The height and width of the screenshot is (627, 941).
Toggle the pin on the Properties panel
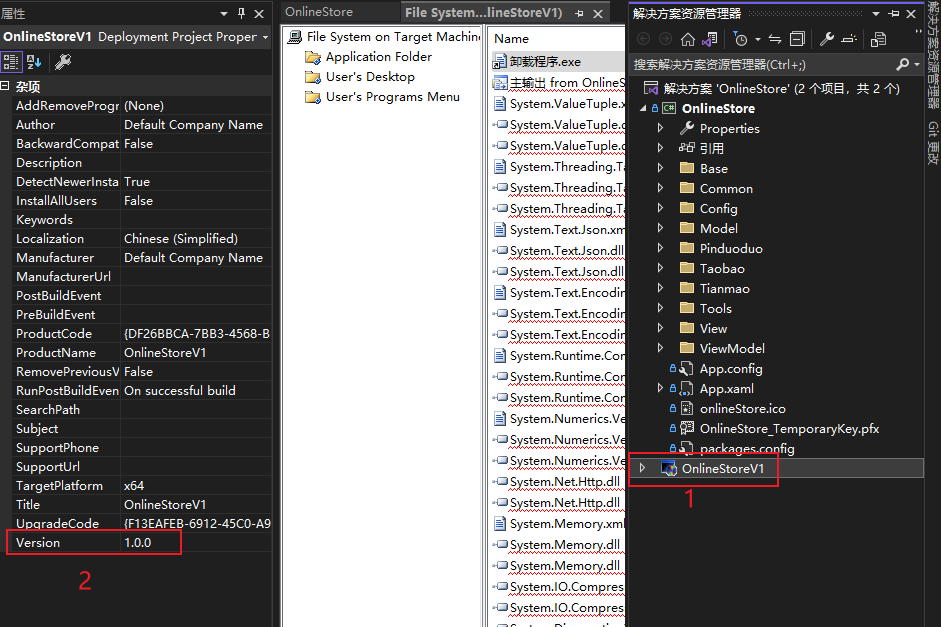(x=241, y=14)
